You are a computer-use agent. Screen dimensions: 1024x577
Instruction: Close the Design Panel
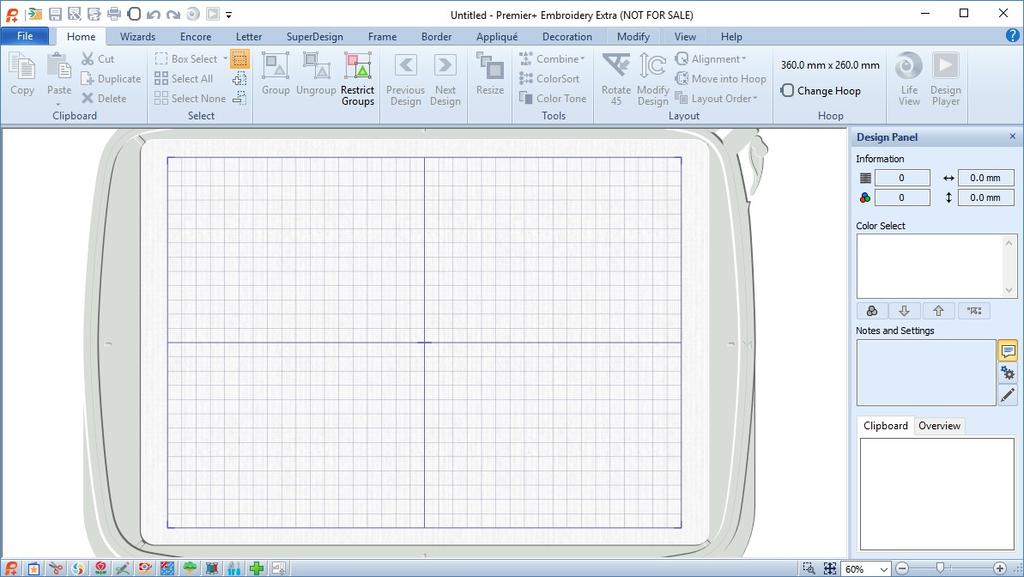point(1012,136)
